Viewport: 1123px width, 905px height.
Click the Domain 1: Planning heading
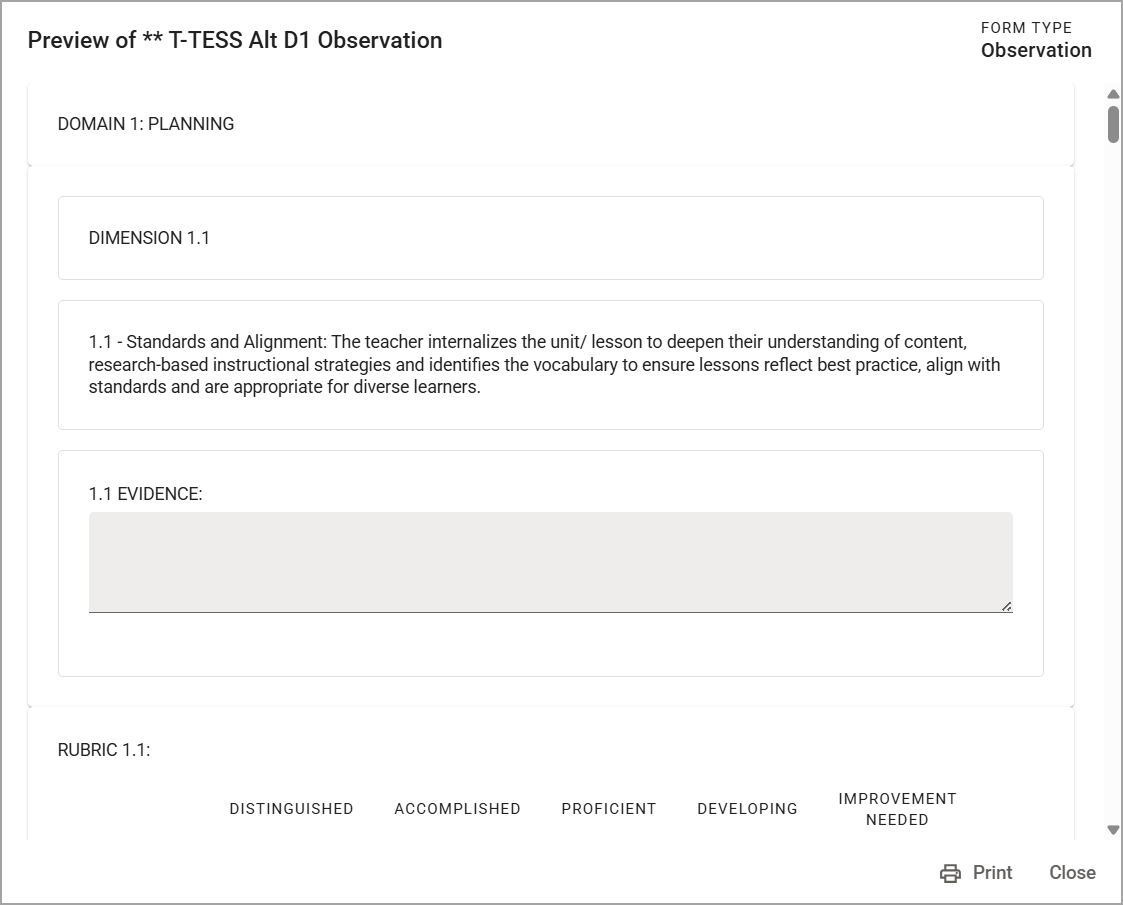[145, 124]
